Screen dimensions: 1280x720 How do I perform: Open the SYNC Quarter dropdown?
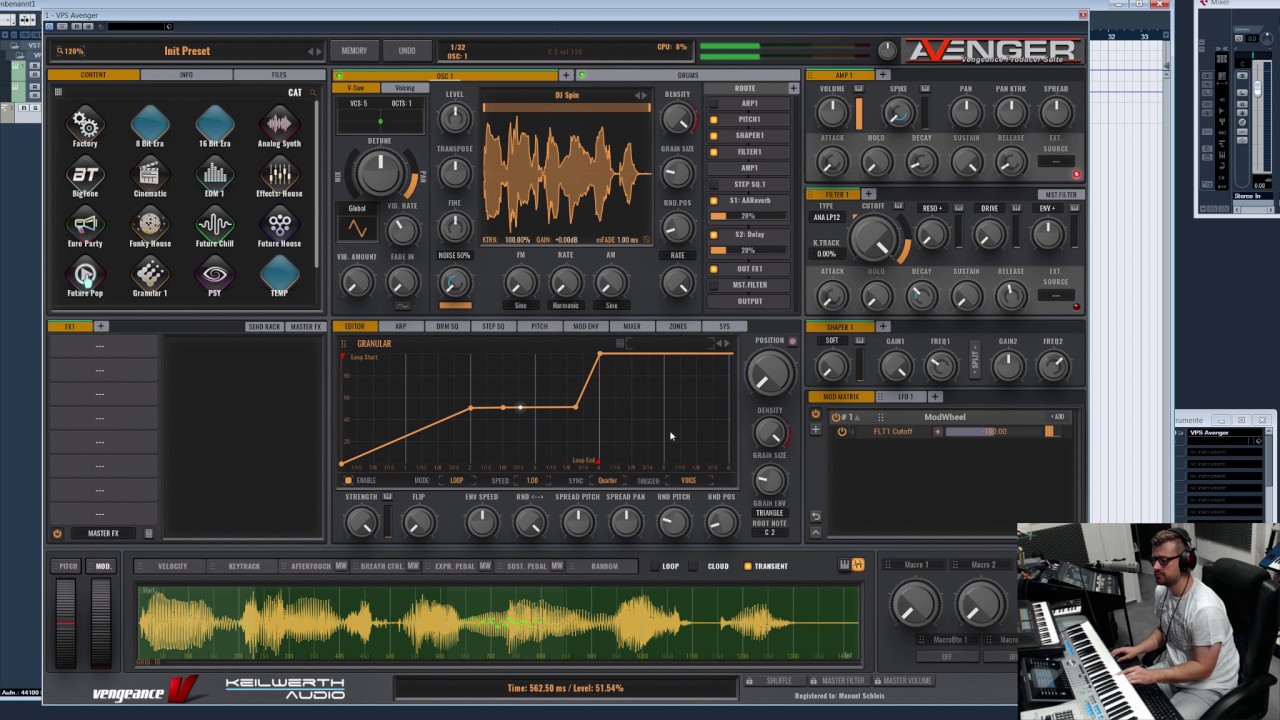[x=608, y=481]
